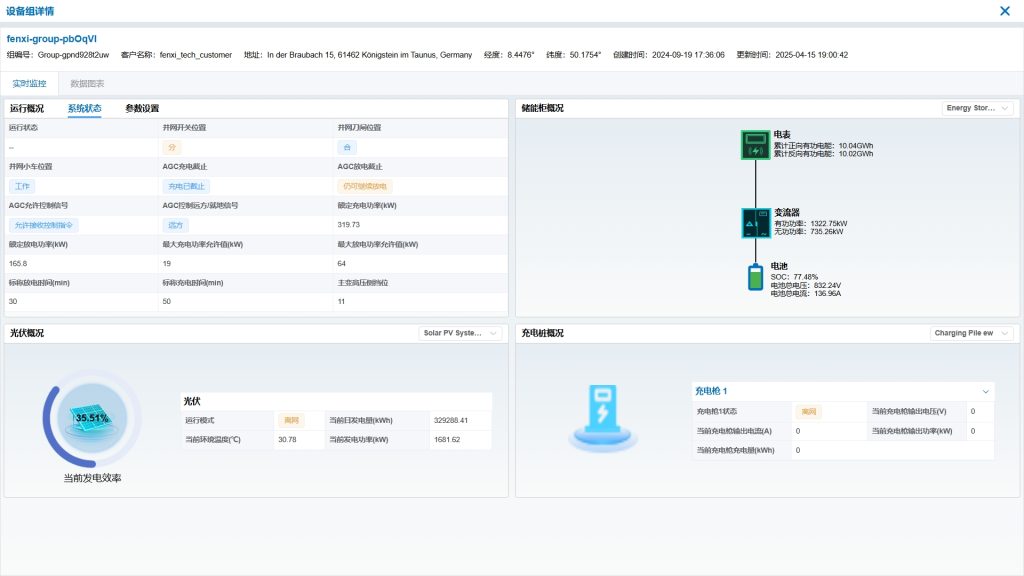Open the Charging Pile dropdown
1024x576 pixels.
click(971, 333)
